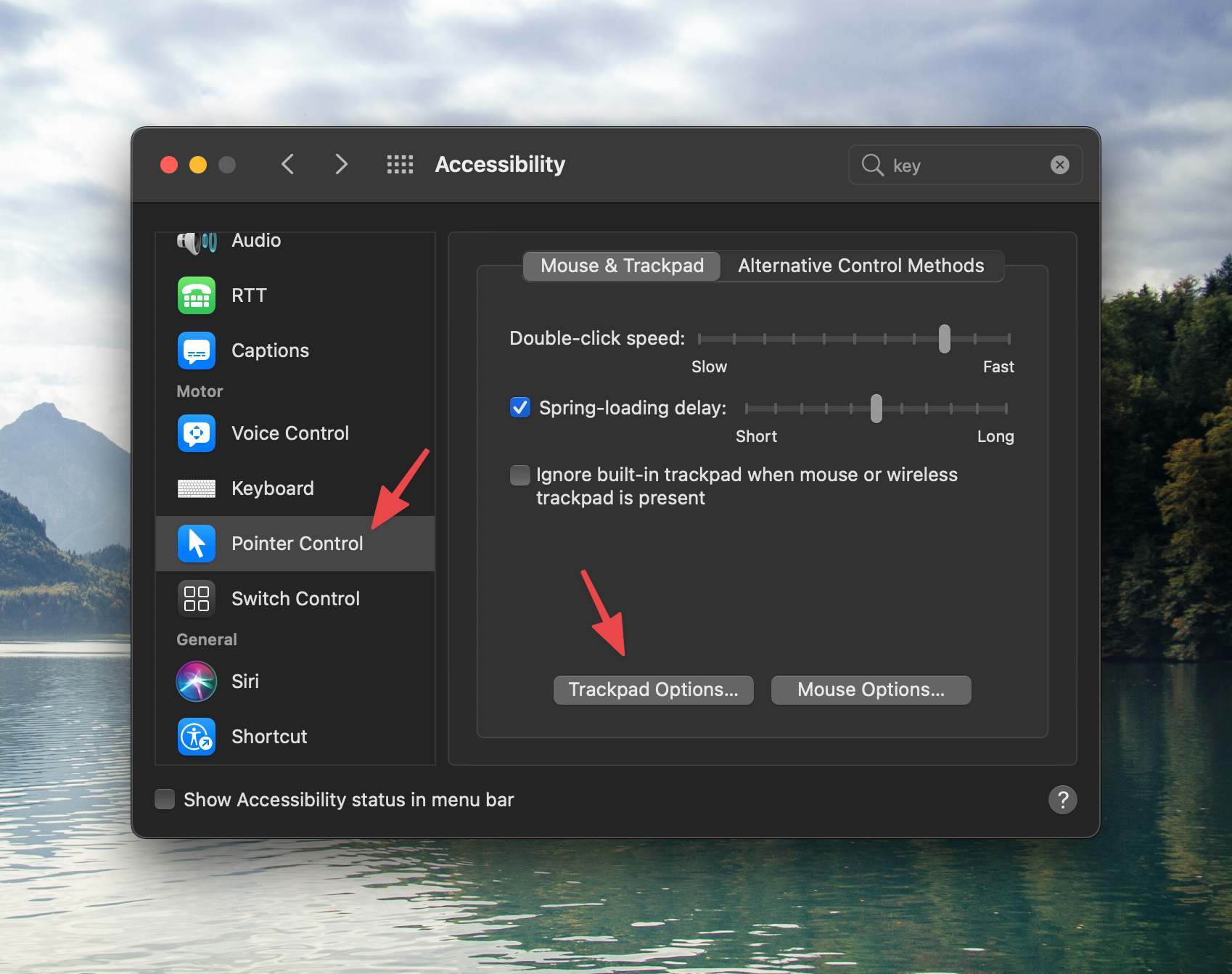Enable Ignore built-in trackpad checkbox
This screenshot has height=974, width=1232.
point(520,475)
